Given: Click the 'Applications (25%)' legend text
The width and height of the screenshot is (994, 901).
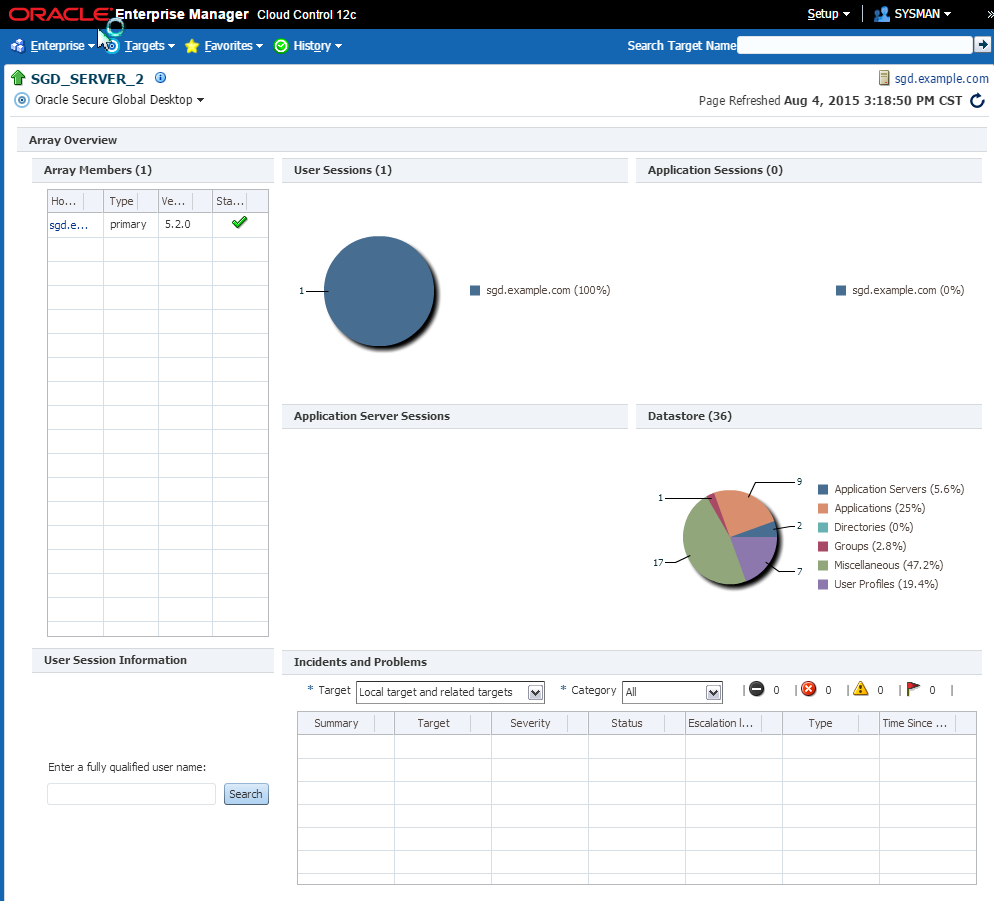Looking at the screenshot, I should pyautogui.click(x=879, y=509).
